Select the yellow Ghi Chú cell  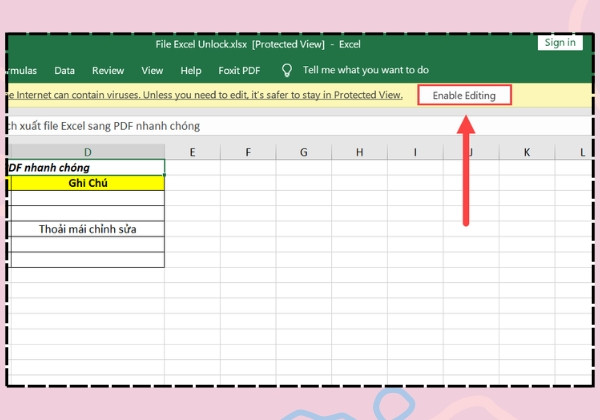pos(88,183)
